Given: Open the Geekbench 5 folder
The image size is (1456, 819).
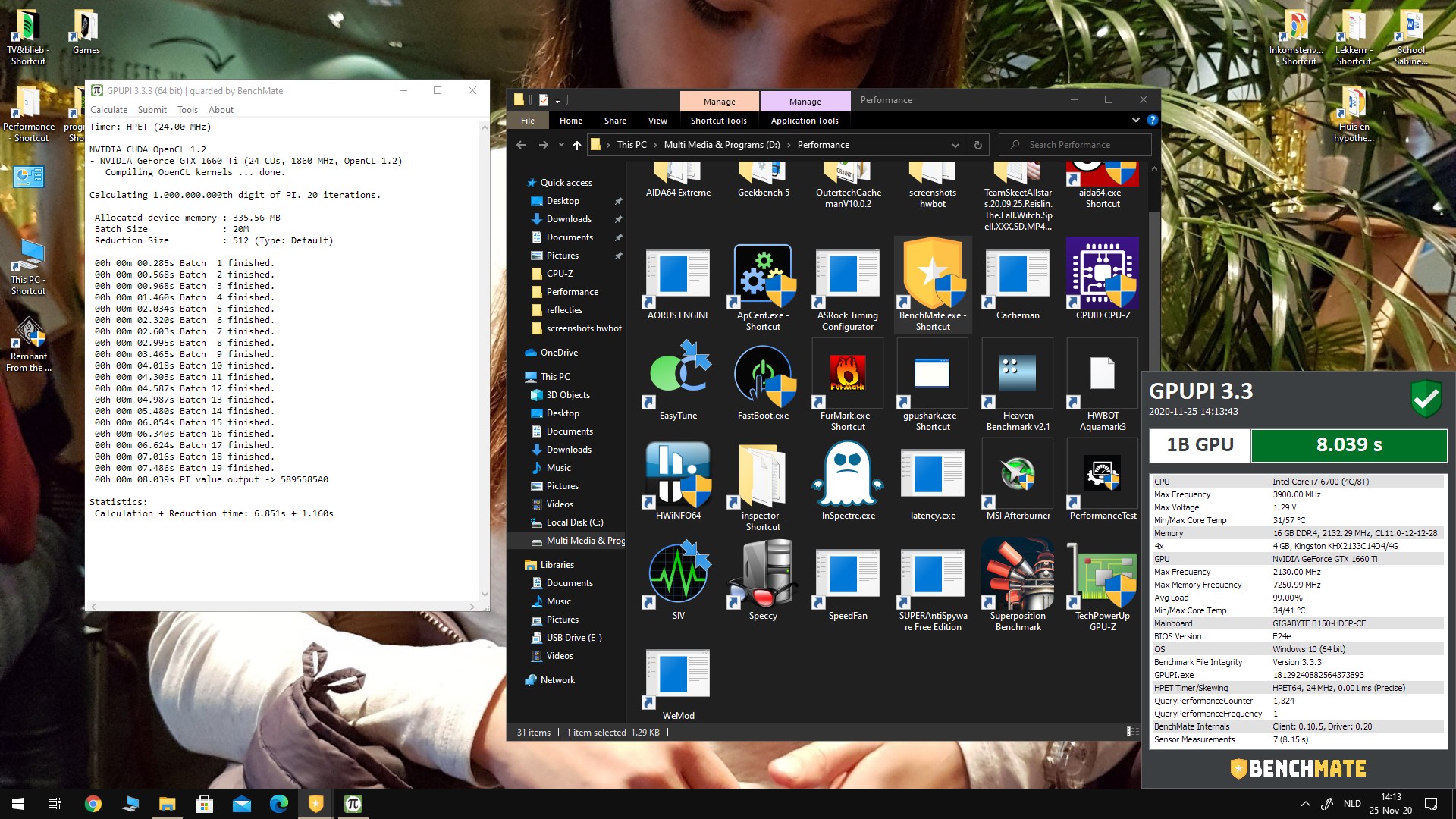Looking at the screenshot, I should click(763, 173).
